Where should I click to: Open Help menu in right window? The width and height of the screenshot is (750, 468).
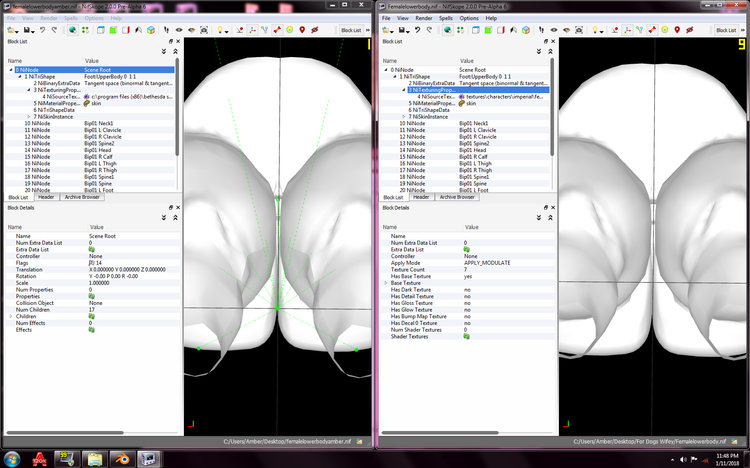(491, 18)
